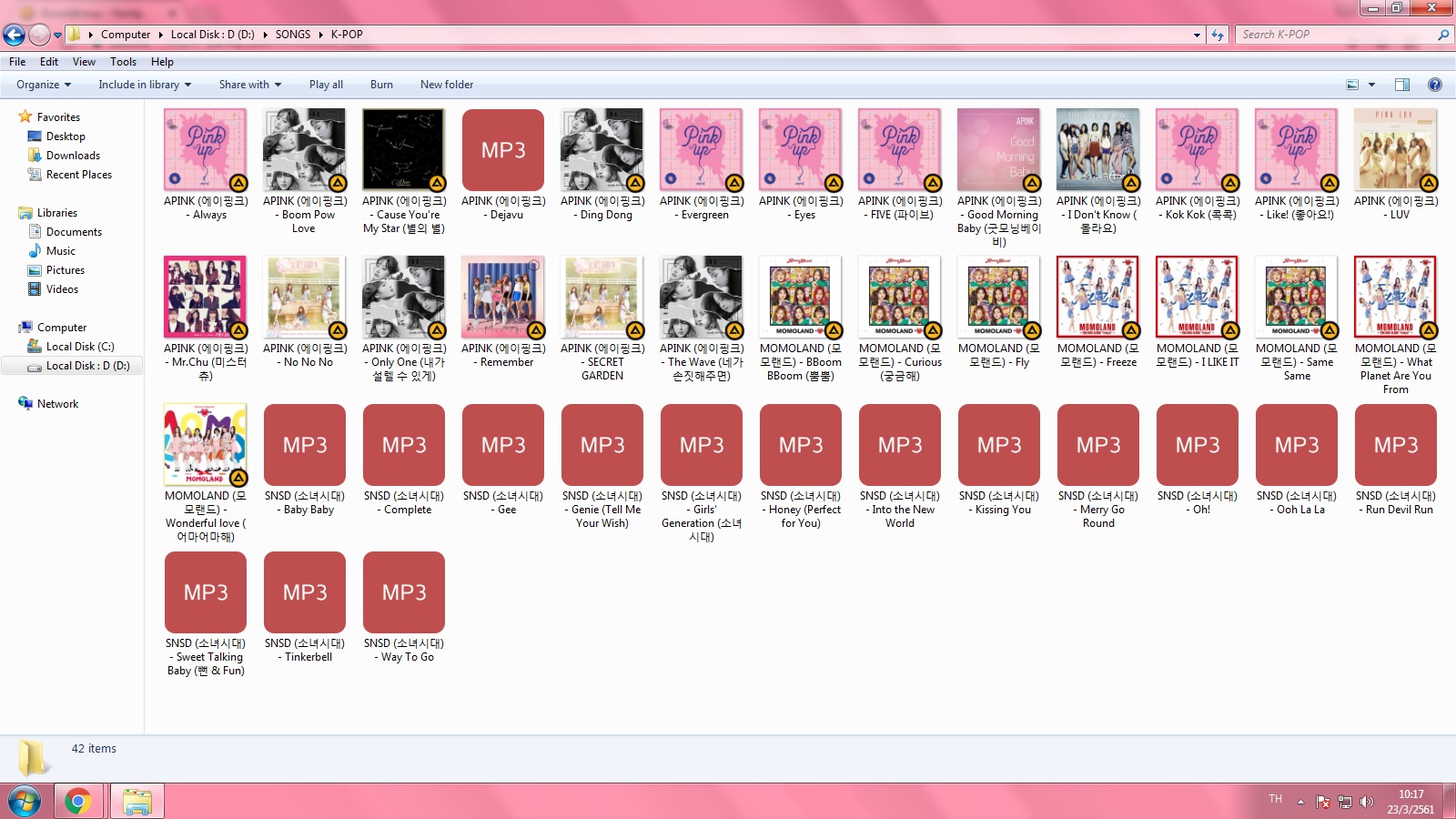Select the MOMOLAND - Freeze file
1456x819 pixels.
click(x=1098, y=312)
